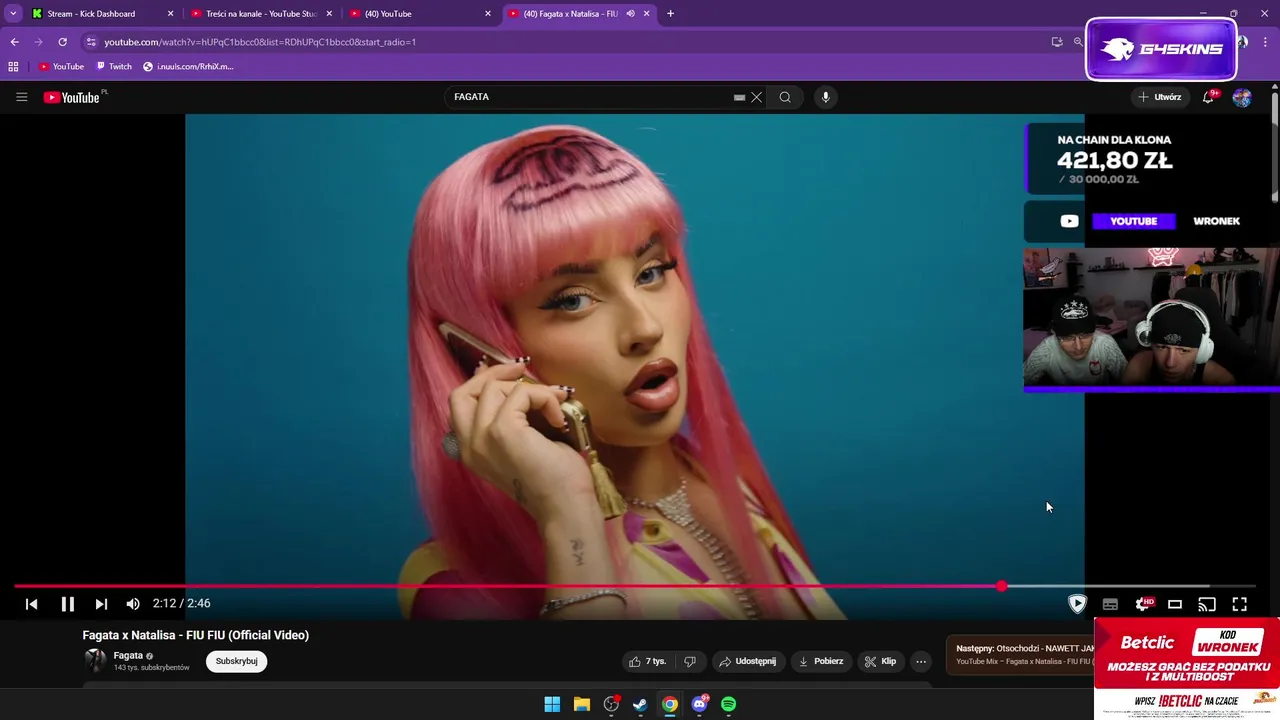Open the Chrome three-dot menu
Viewport: 1280px width, 720px height.
1266,42
